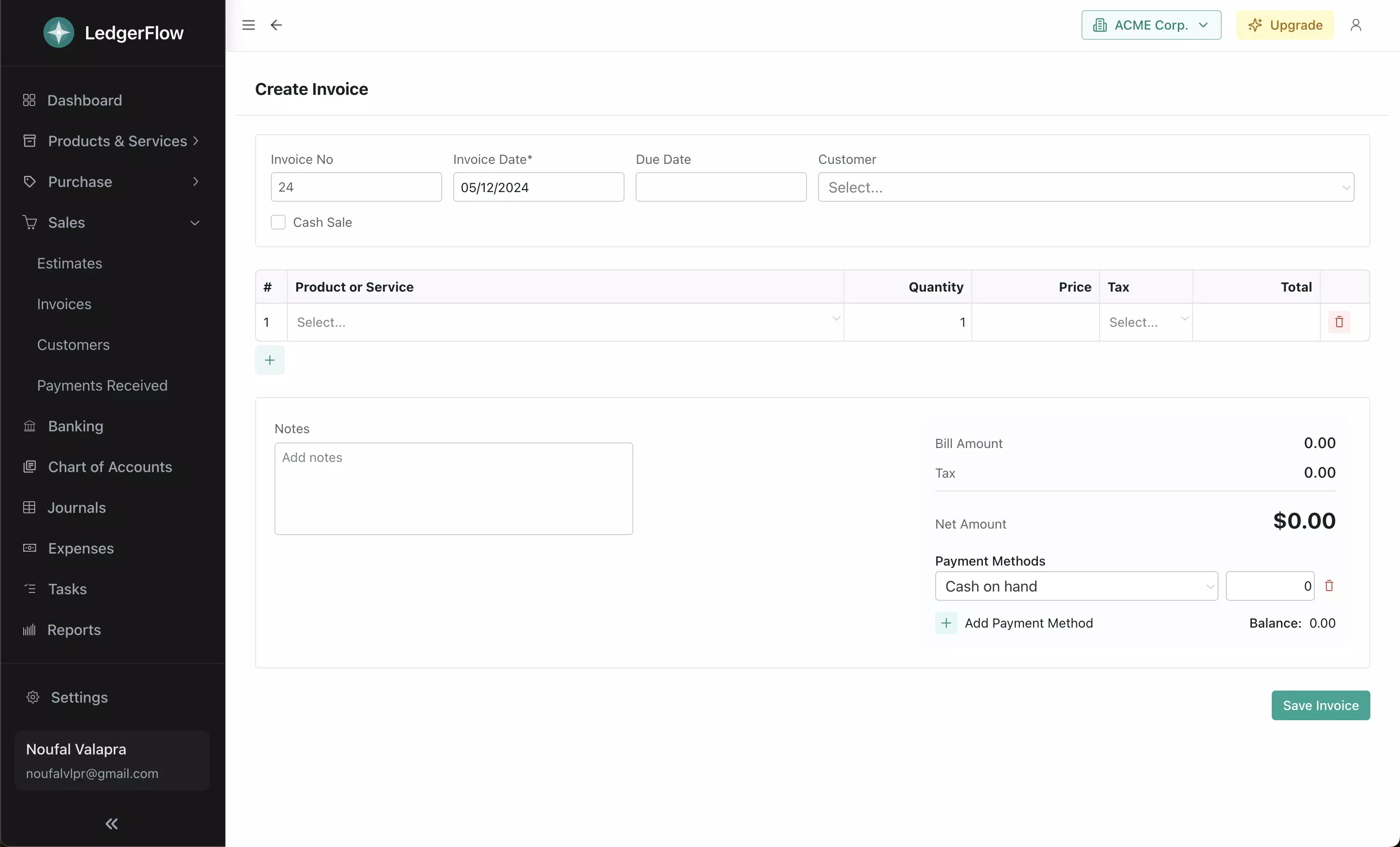
Task: Open Invoices in the Sales menu
Action: tap(64, 304)
